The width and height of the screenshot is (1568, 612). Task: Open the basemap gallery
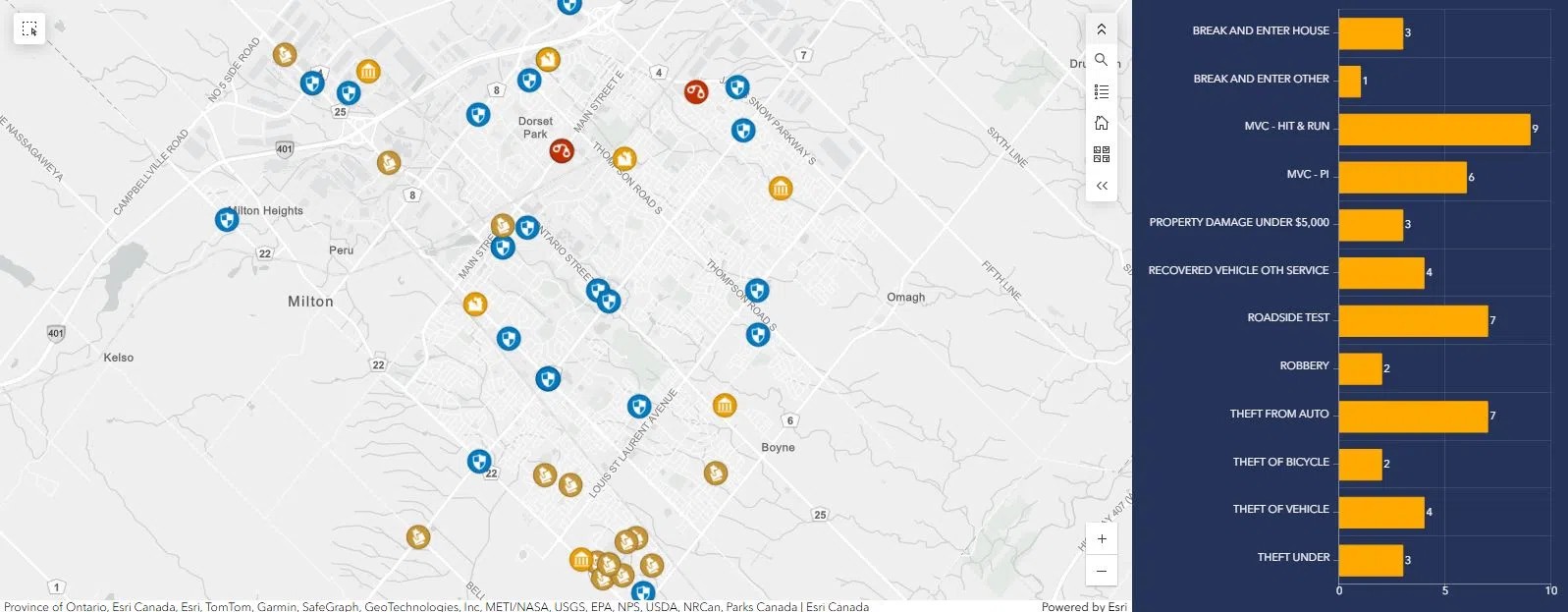(1101, 154)
